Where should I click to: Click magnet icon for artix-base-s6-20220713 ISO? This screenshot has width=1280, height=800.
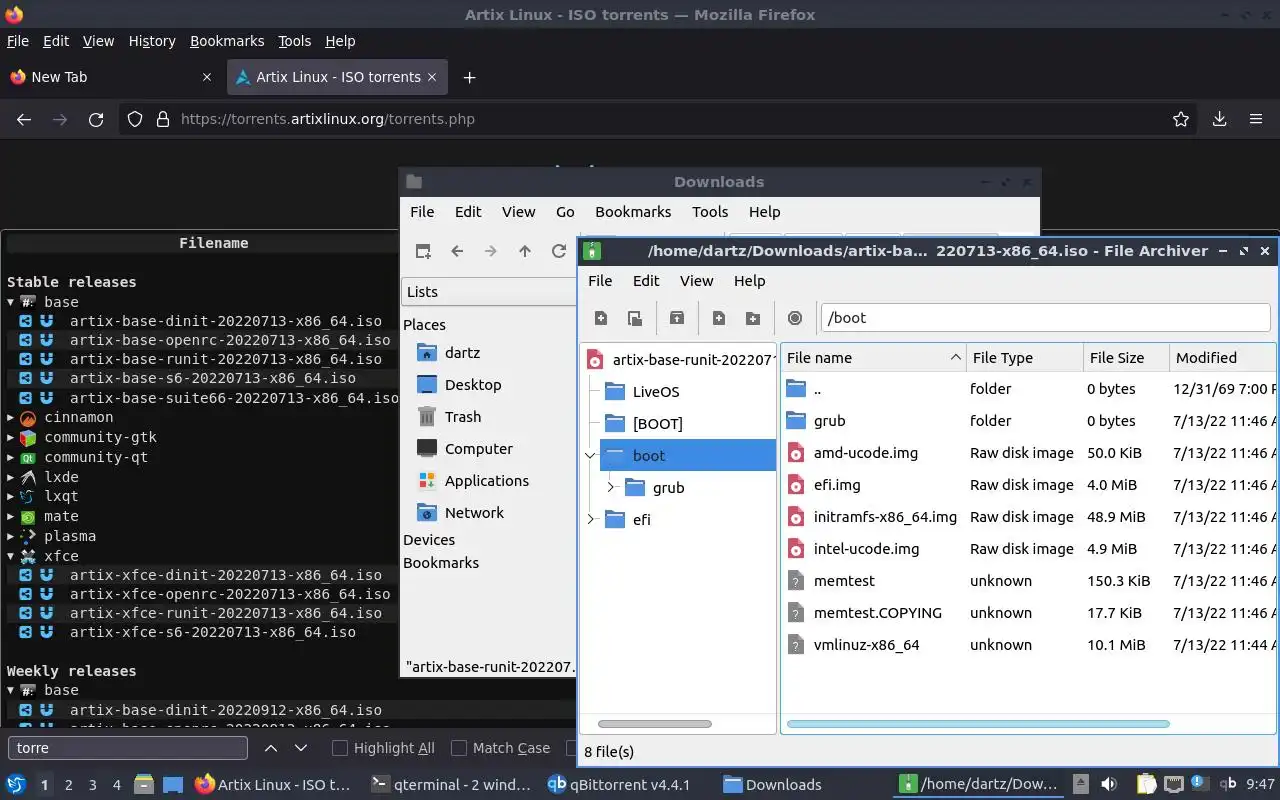click(x=46, y=378)
